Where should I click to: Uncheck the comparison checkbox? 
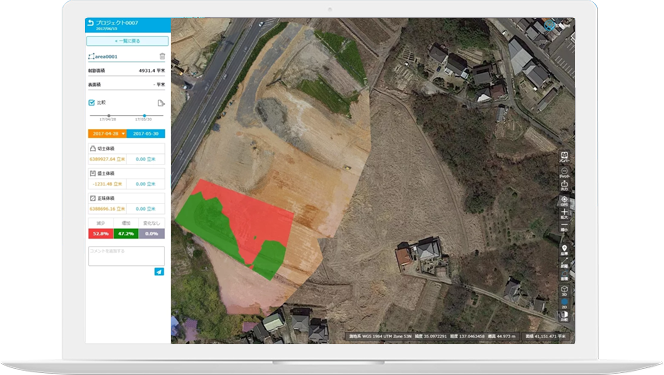[x=91, y=102]
